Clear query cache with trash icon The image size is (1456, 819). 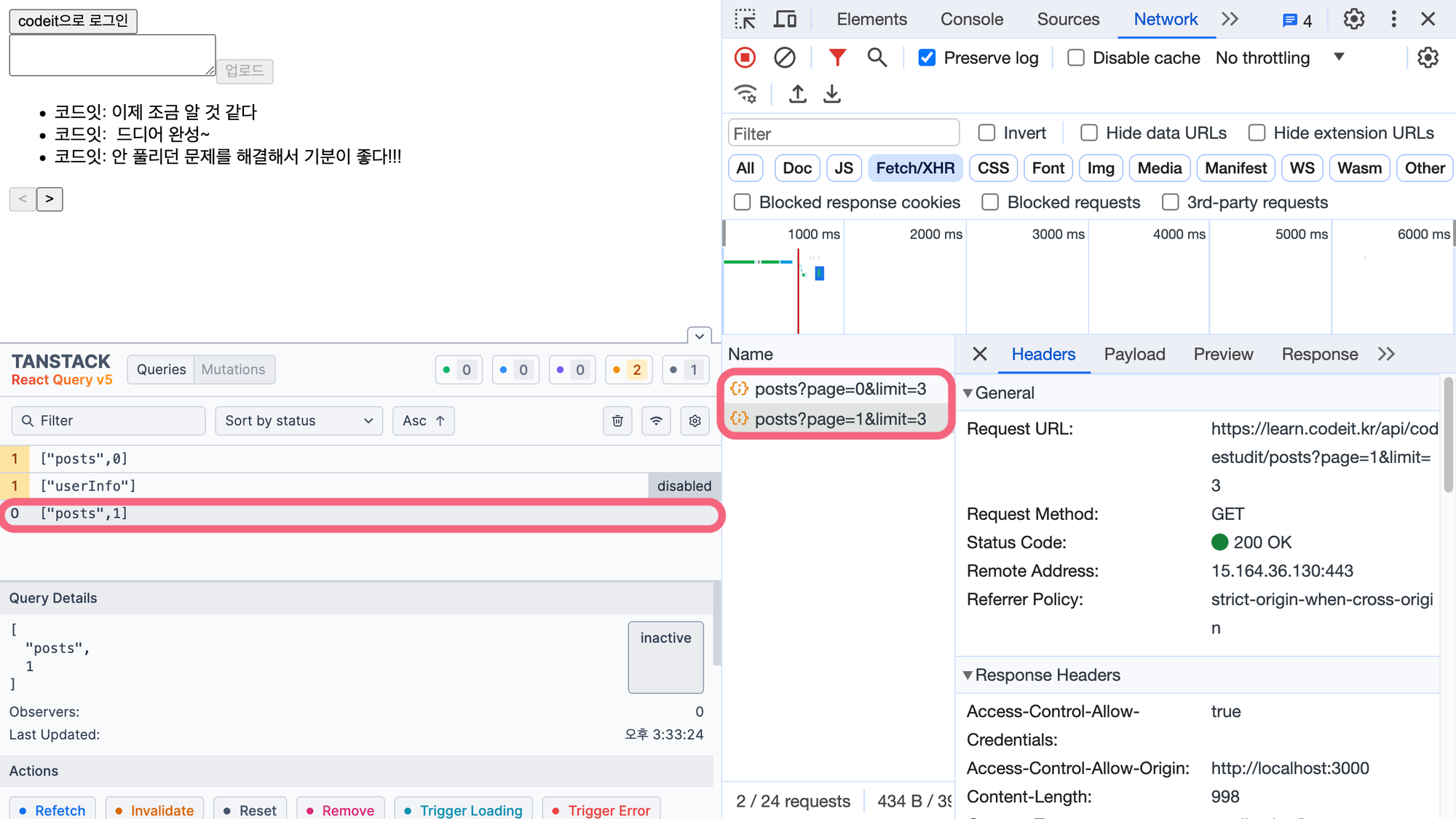617,421
